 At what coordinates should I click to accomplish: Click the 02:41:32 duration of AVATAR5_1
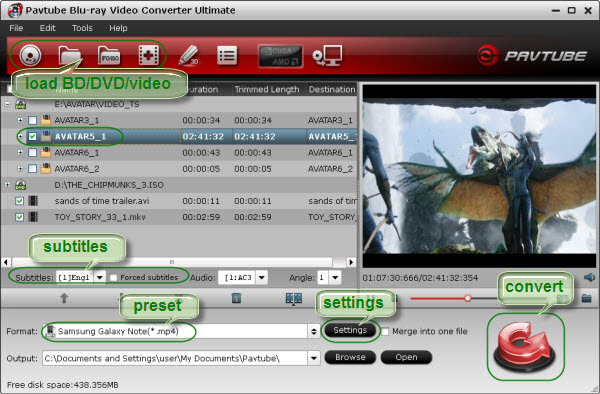(203, 137)
